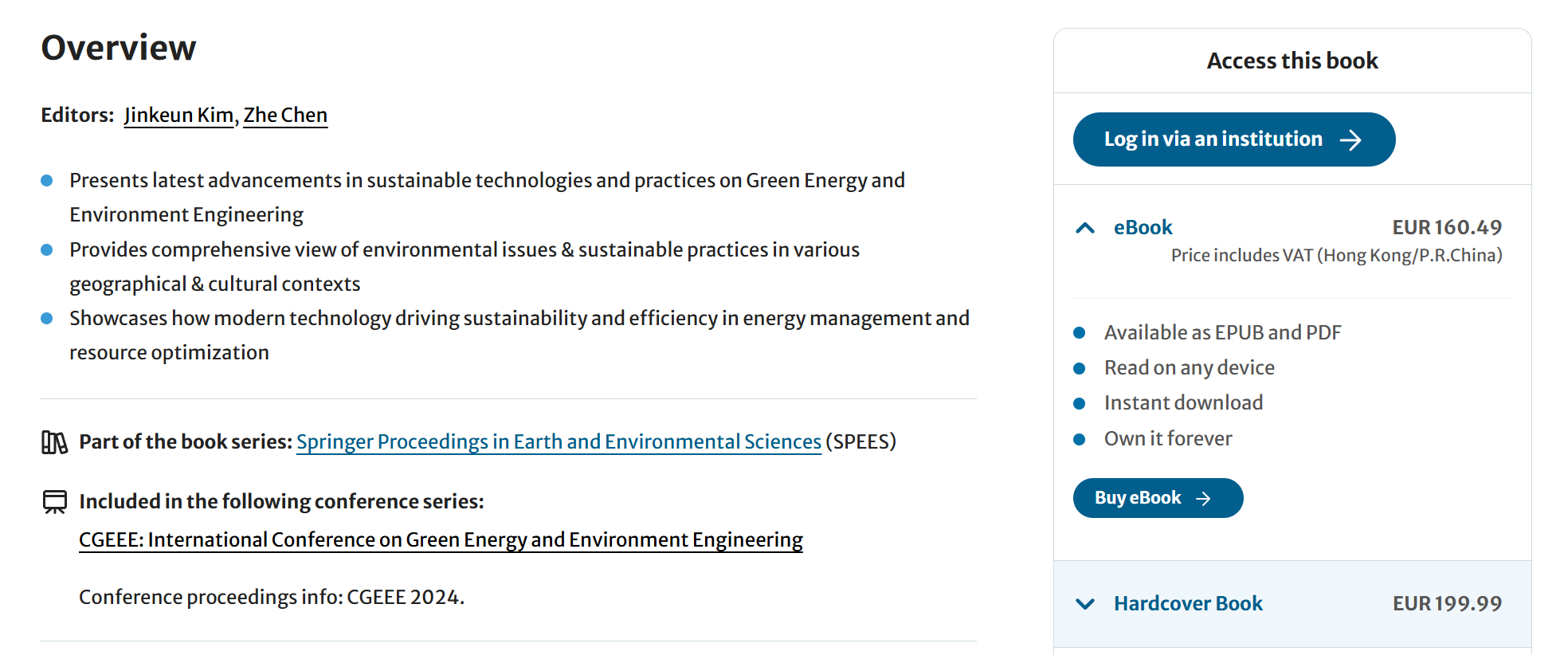Click the Access this book heading
This screenshot has height=655, width=1568.
tap(1292, 61)
